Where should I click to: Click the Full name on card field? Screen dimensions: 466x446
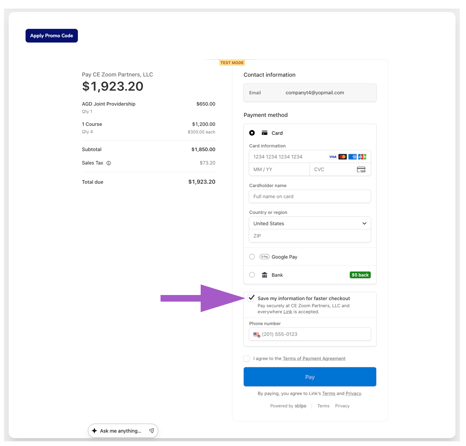click(x=310, y=196)
